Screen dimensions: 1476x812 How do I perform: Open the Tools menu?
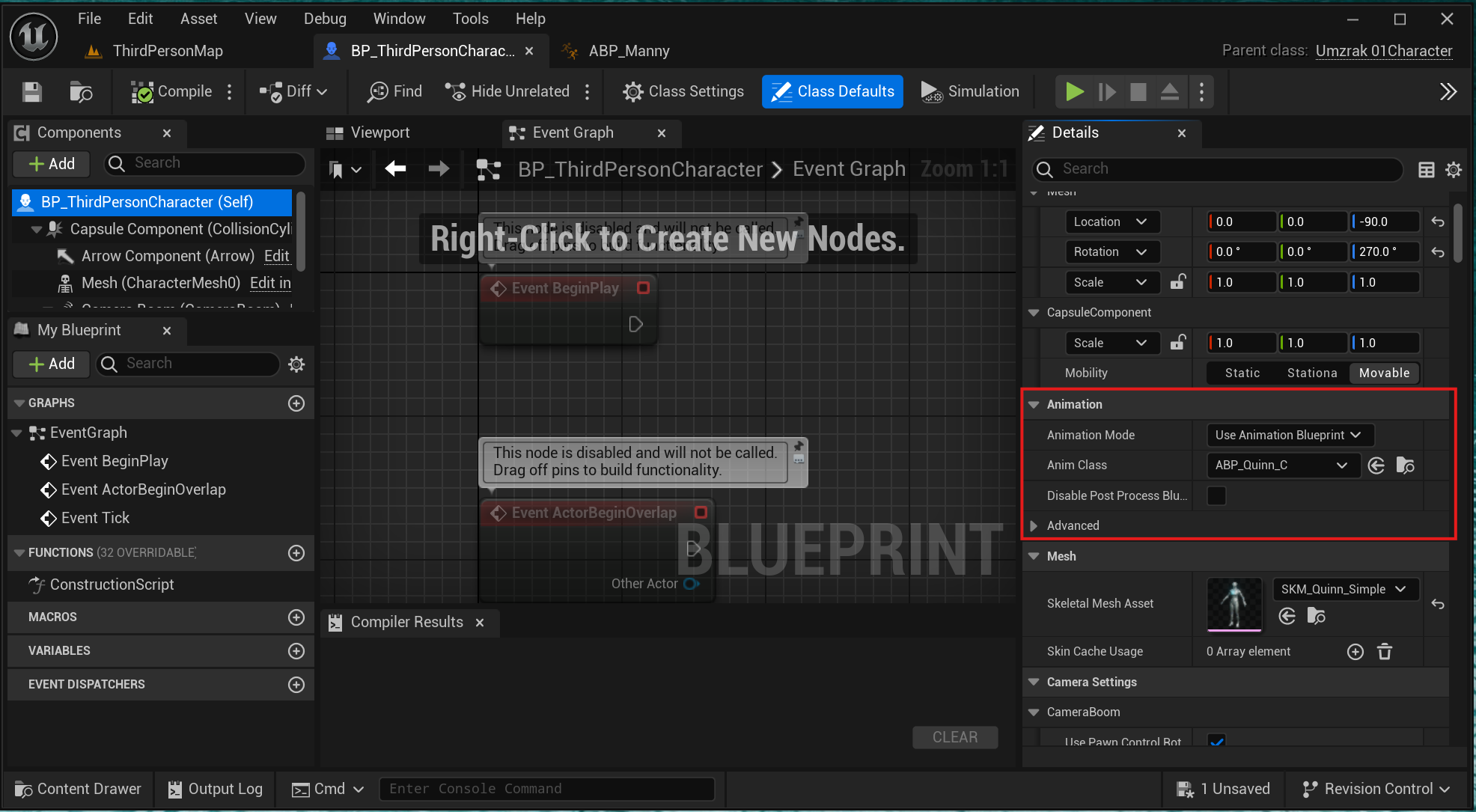(x=470, y=19)
